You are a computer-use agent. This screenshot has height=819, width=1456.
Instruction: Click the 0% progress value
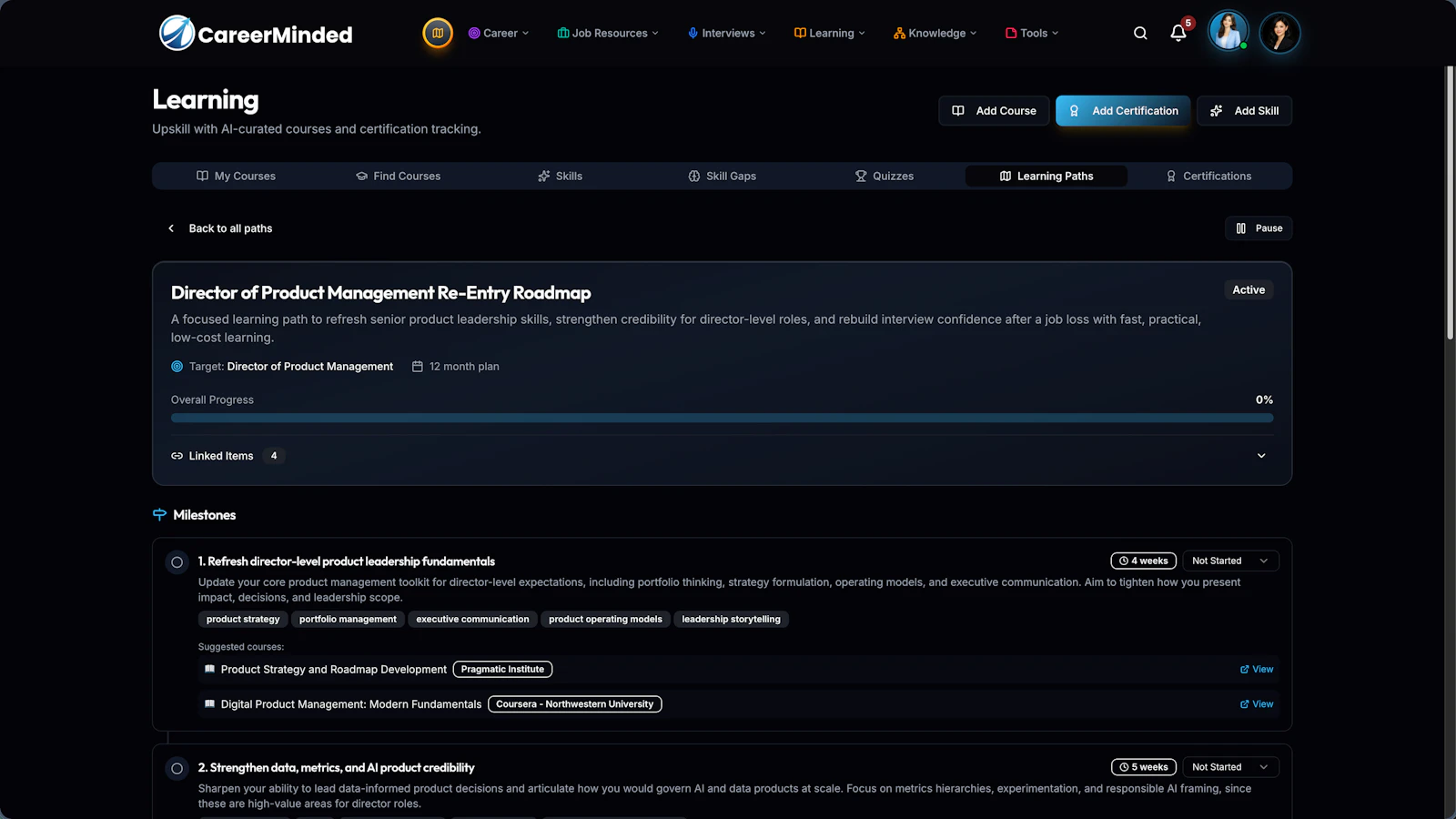tap(1264, 399)
